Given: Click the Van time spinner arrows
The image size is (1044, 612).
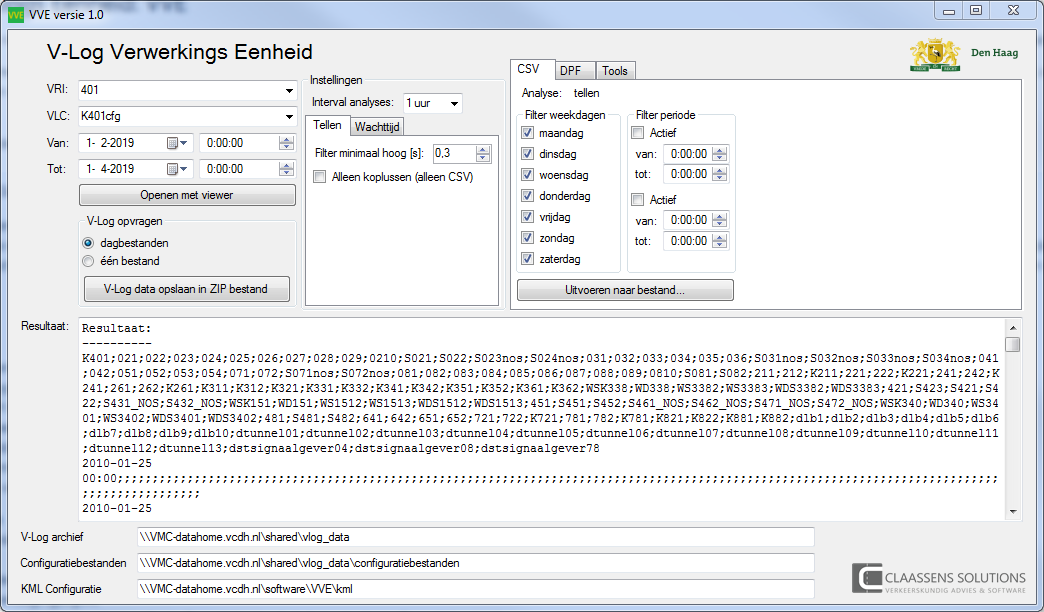Looking at the screenshot, I should 286,143.
